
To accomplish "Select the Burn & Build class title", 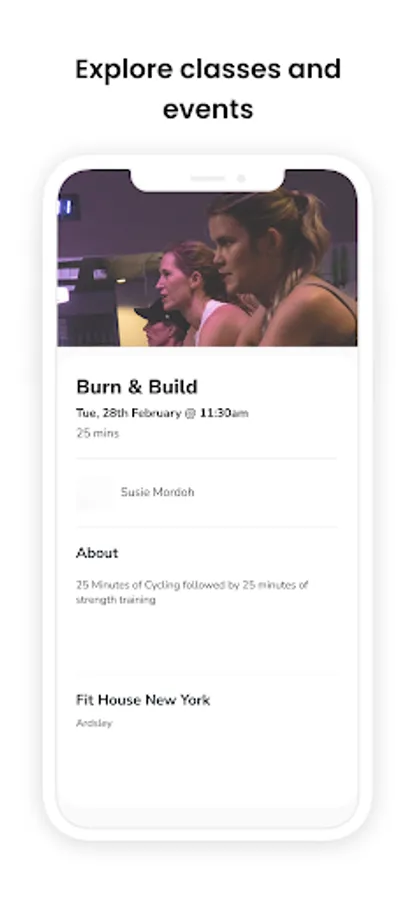I will pos(137,387).
